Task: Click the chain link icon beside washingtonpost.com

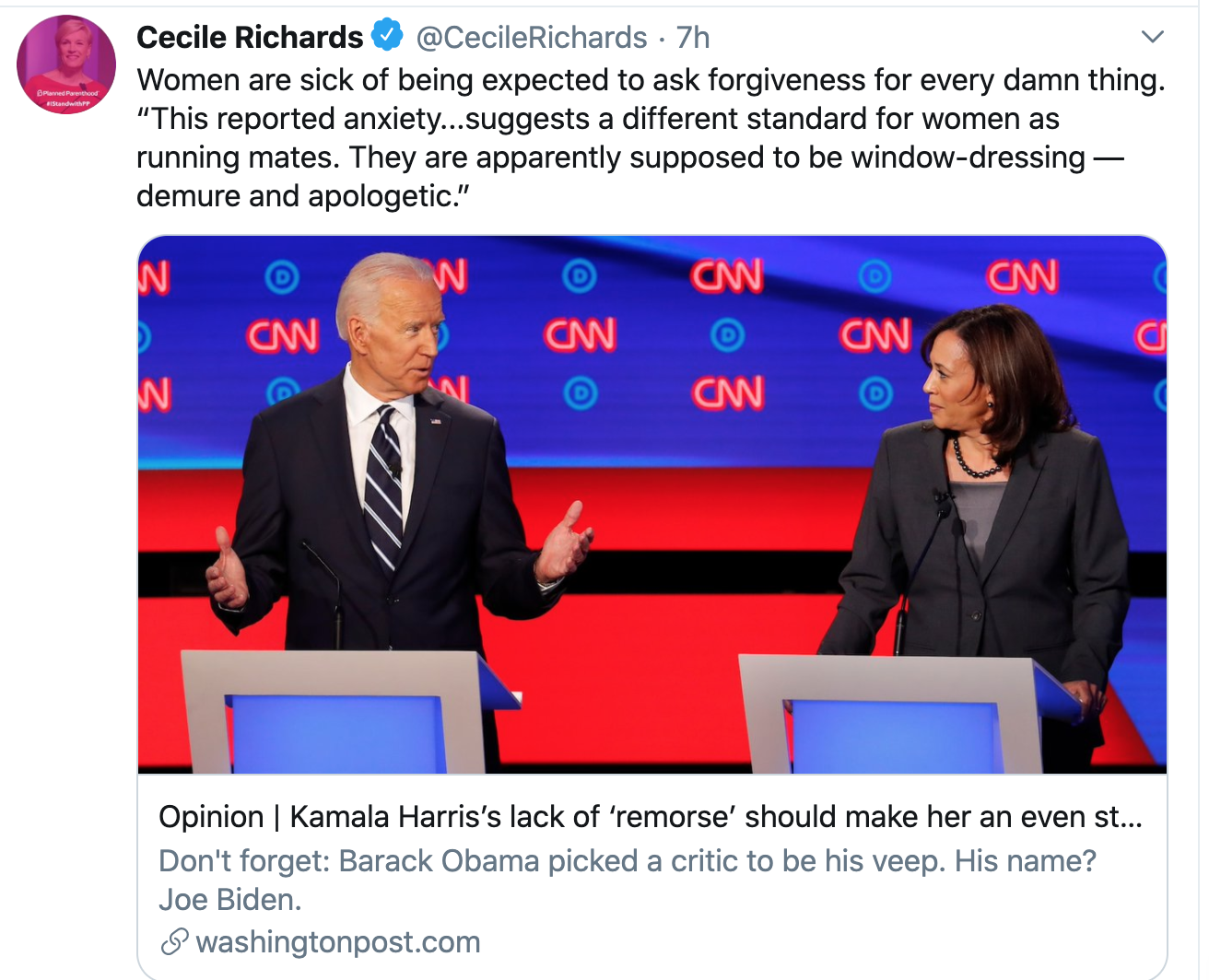Action: 174,942
